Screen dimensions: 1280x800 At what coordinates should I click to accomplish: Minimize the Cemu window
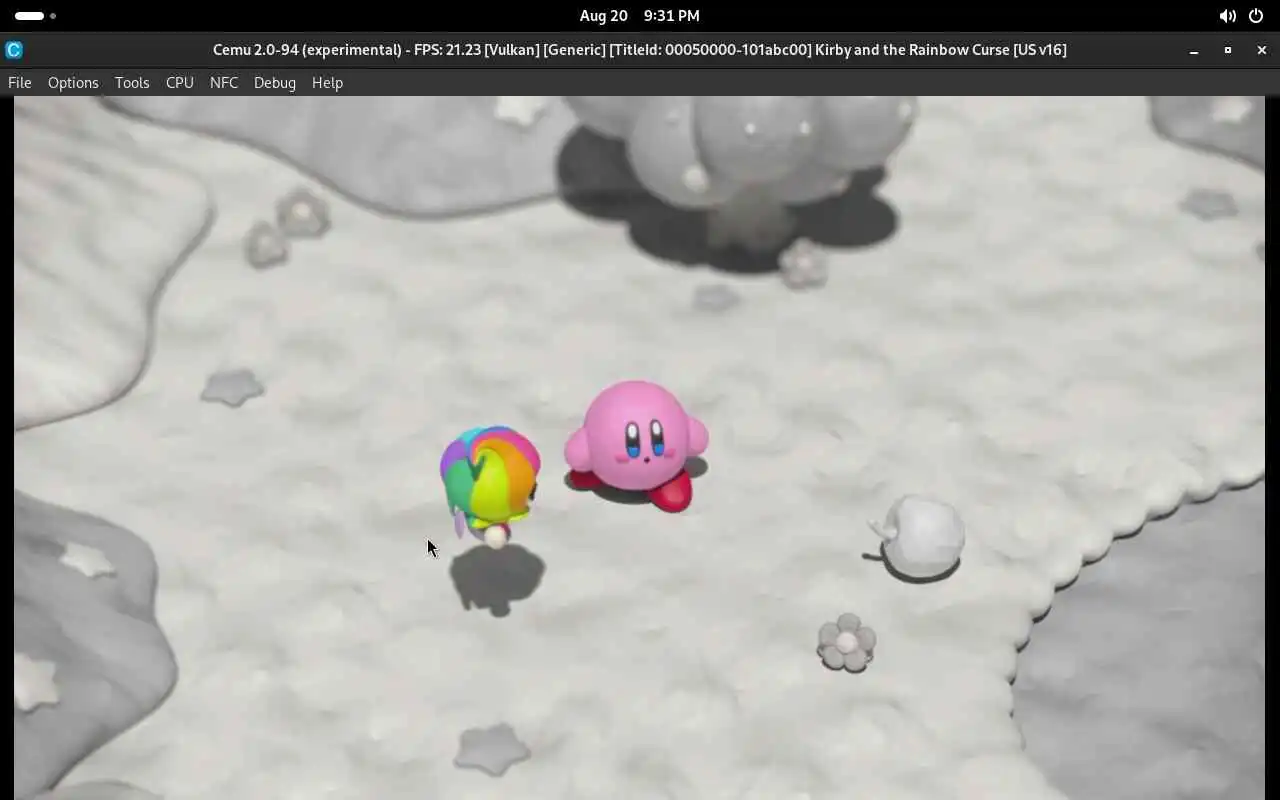1194,50
